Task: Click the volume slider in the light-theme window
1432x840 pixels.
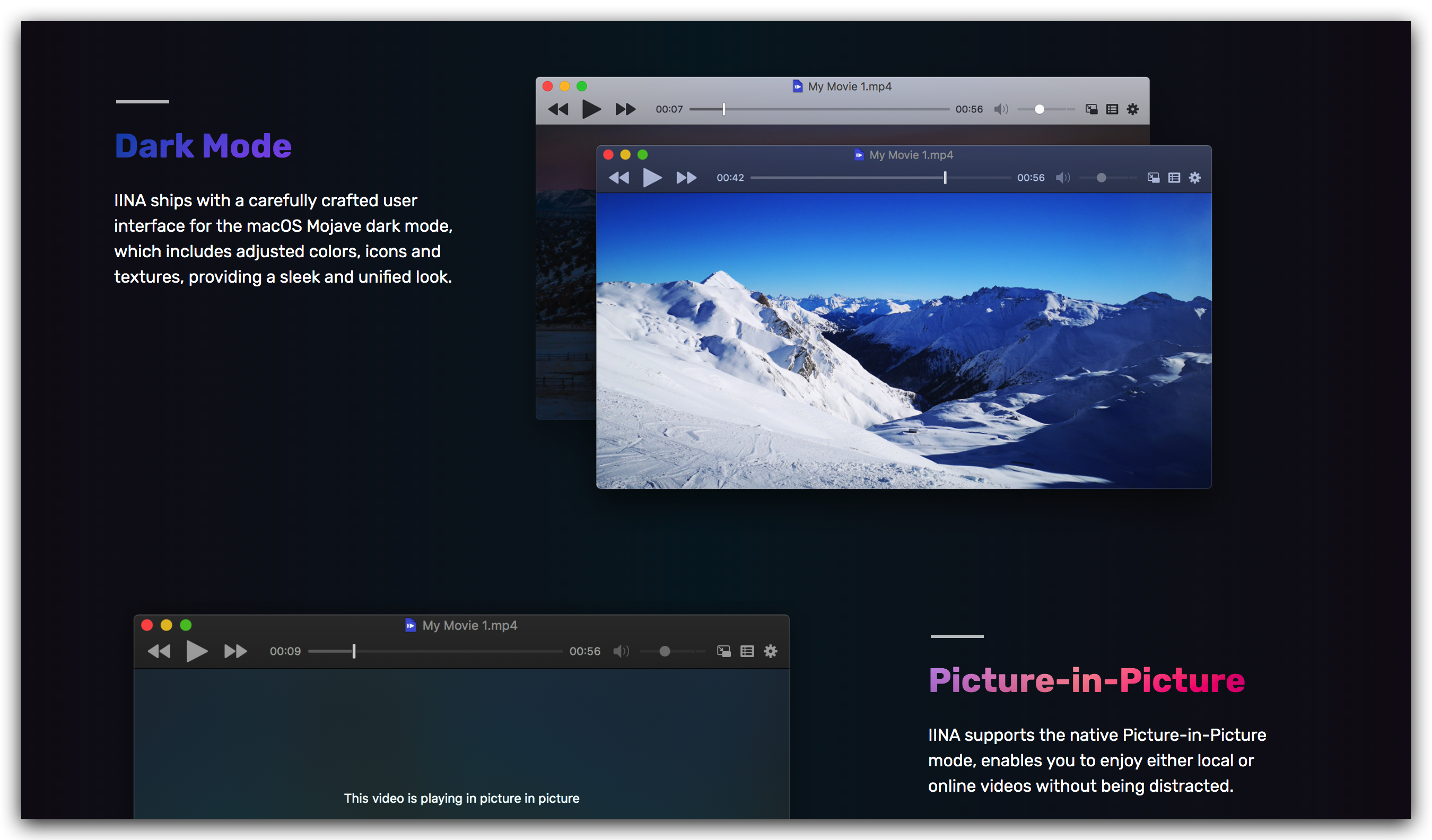Action: click(x=1045, y=109)
